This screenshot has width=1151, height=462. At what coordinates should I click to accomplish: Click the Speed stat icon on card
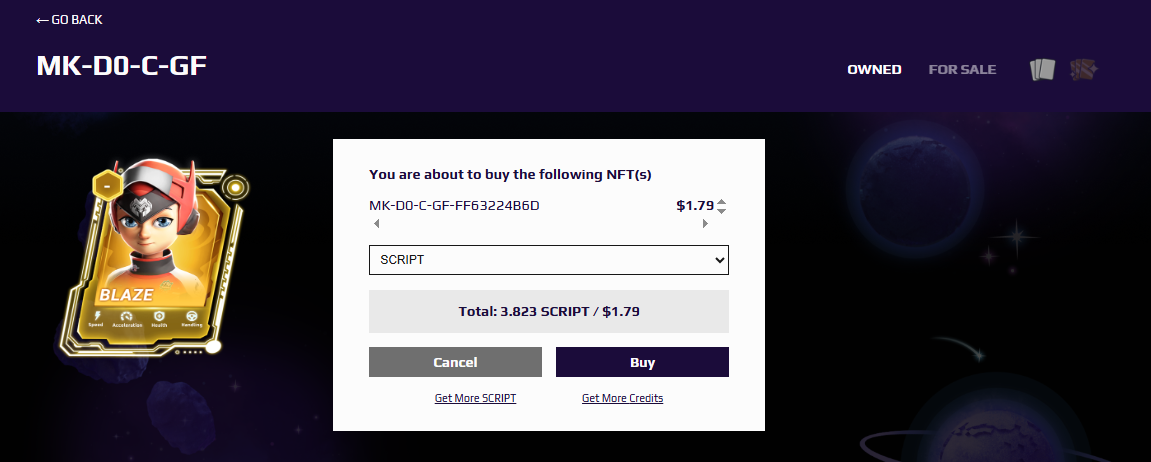point(96,315)
